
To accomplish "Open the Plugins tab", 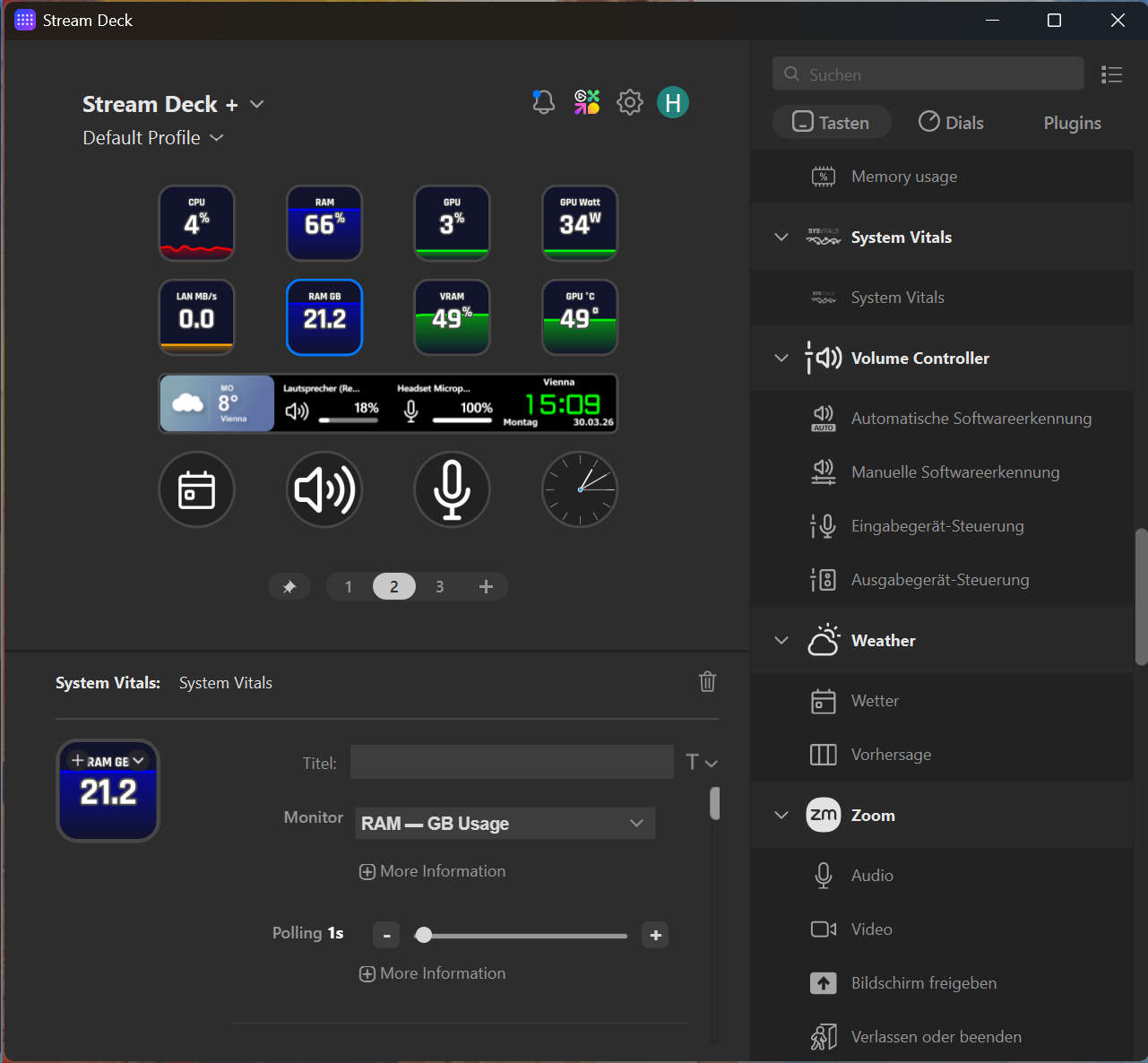I will tap(1072, 122).
